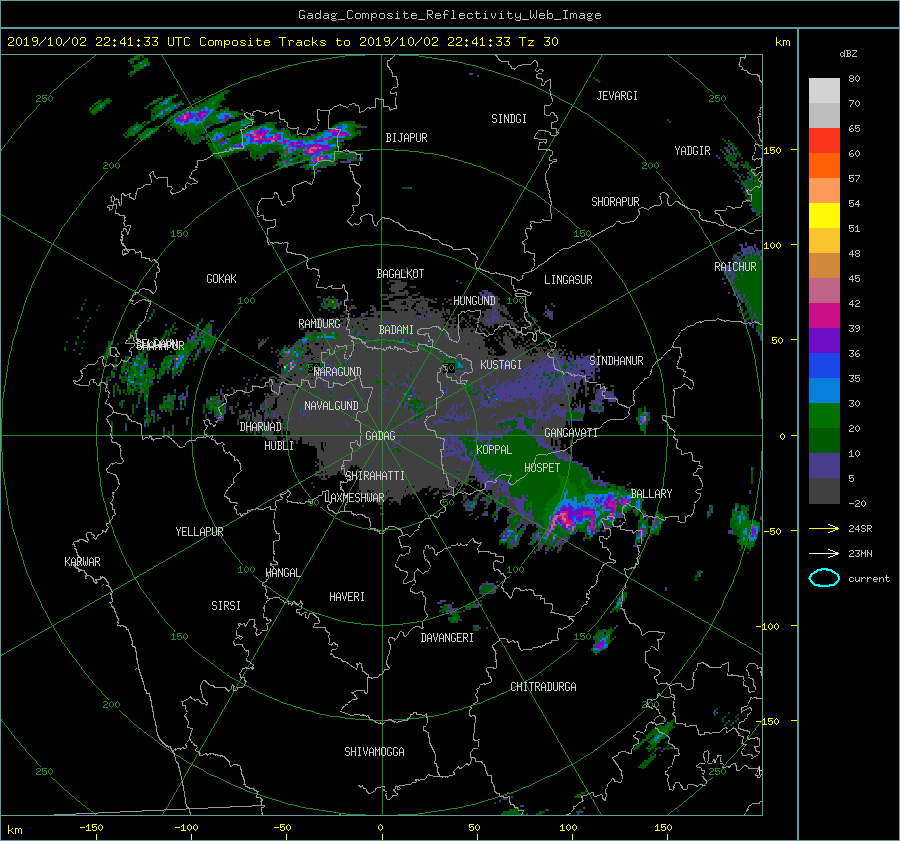Click the YELLAPUR city label
900x841 pixels.
pos(199,532)
